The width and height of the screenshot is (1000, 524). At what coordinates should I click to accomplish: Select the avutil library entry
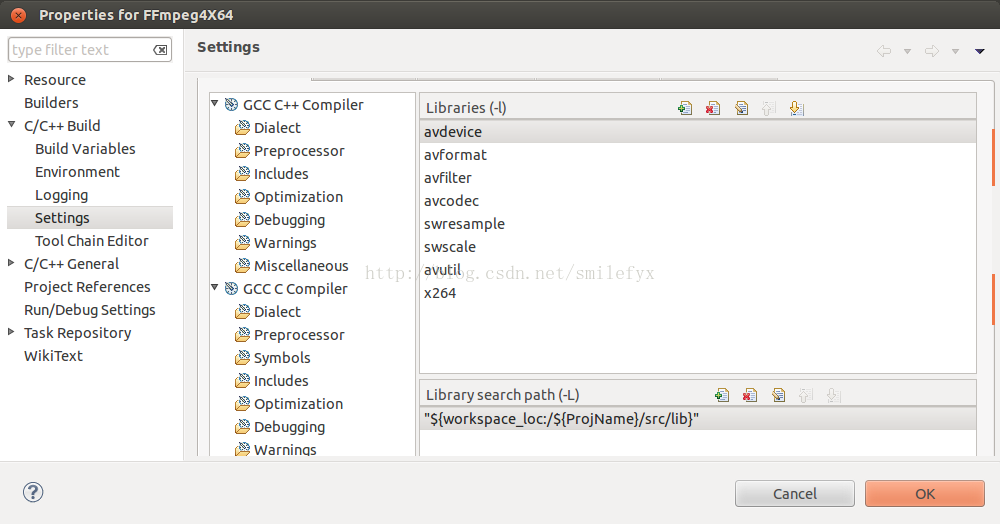(x=698, y=270)
